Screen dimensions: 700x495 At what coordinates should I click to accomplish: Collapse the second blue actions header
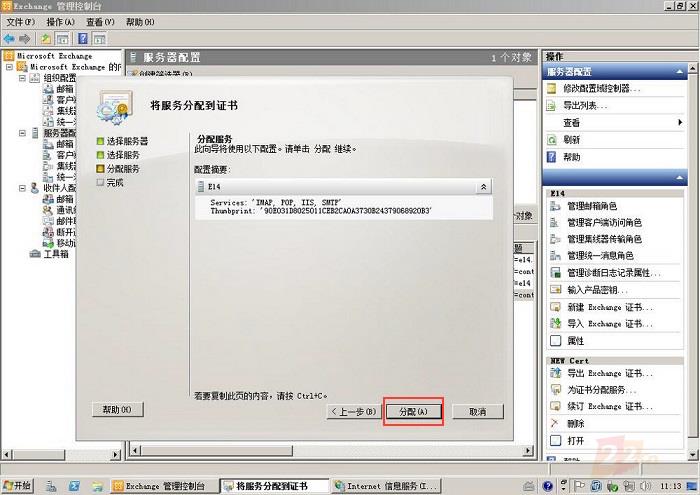pyautogui.click(x=679, y=179)
